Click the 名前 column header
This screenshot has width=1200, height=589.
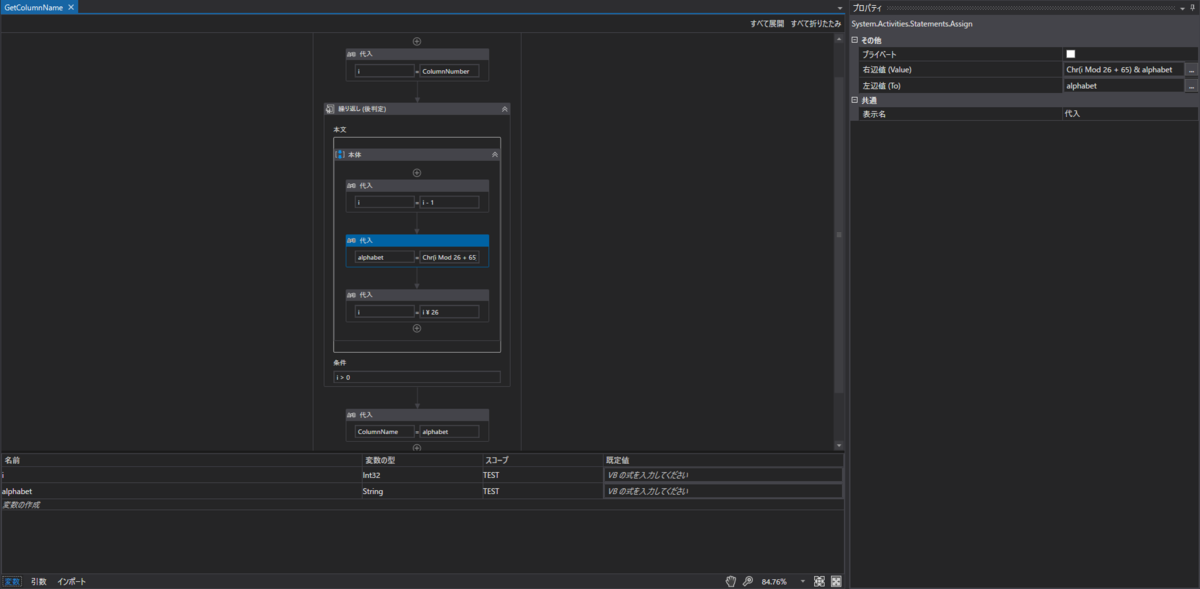tap(181, 460)
